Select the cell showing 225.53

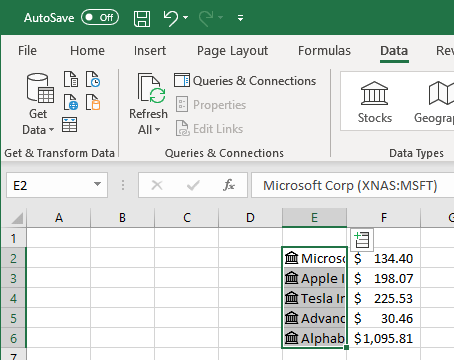coord(384,298)
